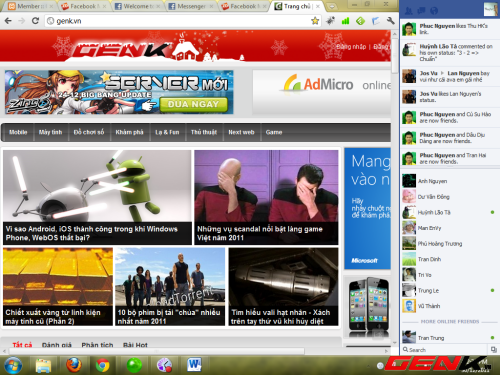
Task: Bookmark page with the star icon
Action: click(315, 21)
